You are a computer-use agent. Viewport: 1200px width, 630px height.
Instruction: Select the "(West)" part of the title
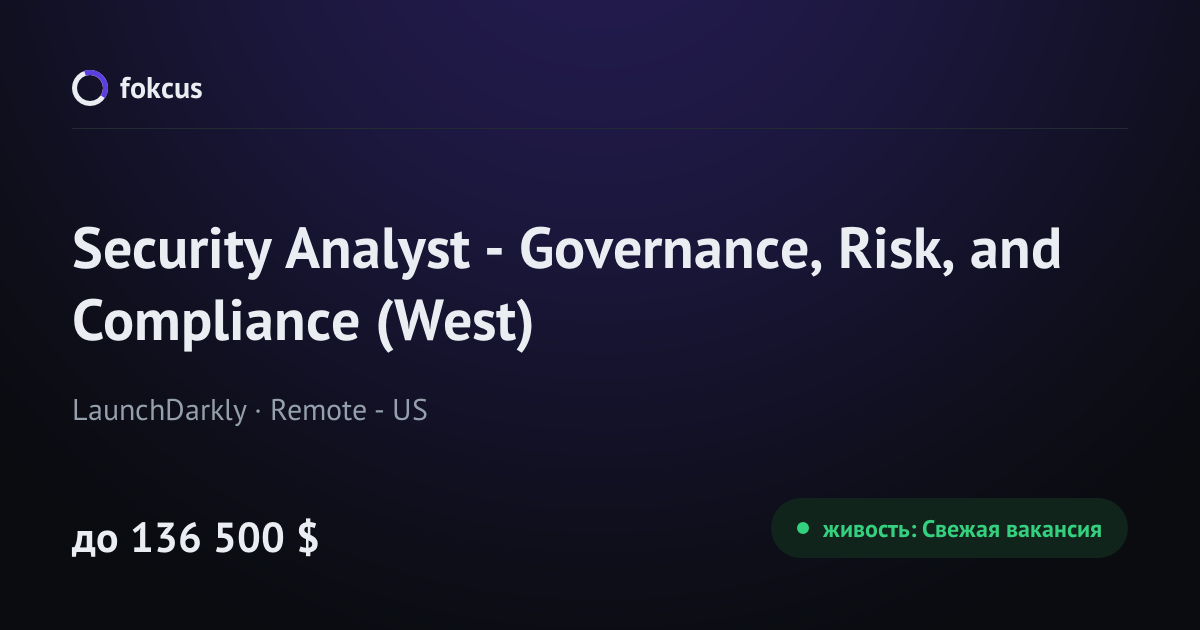click(x=454, y=323)
